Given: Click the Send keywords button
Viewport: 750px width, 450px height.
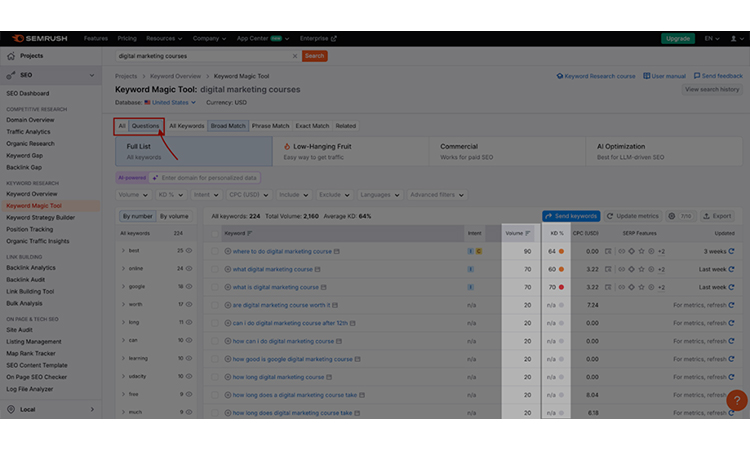Looking at the screenshot, I should (x=571, y=216).
